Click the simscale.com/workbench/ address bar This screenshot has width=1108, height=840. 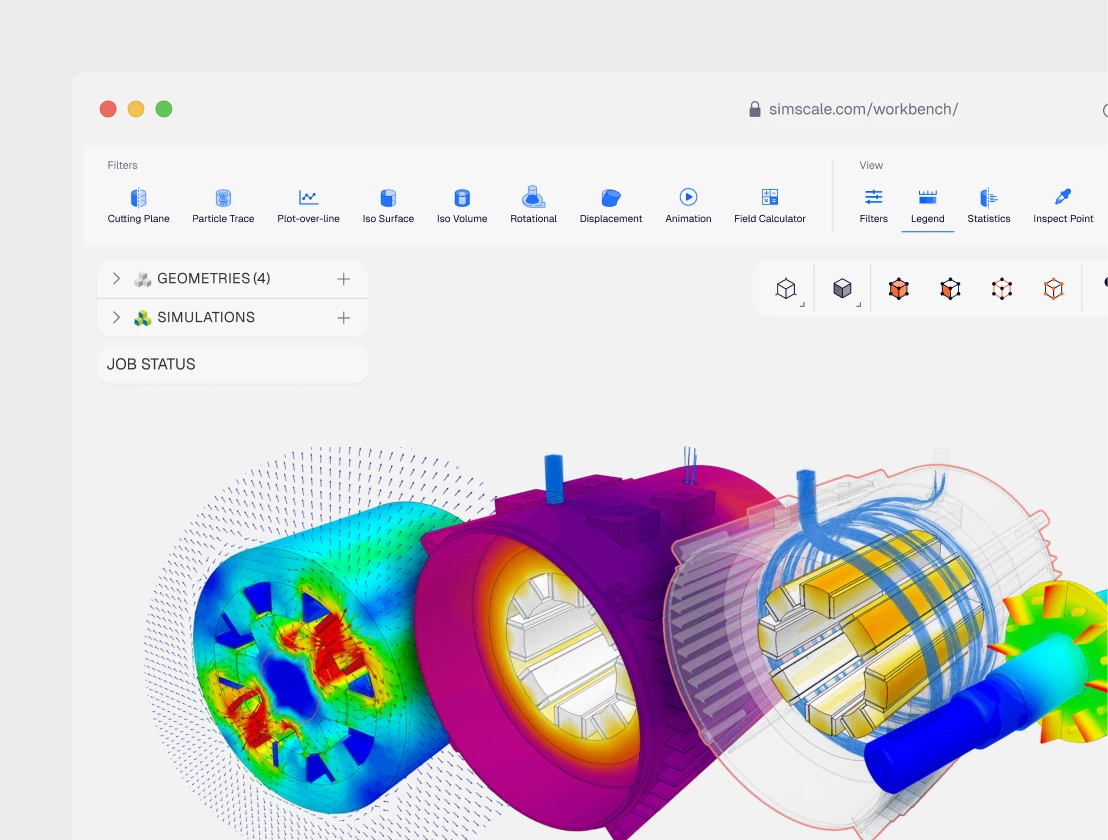(863, 110)
